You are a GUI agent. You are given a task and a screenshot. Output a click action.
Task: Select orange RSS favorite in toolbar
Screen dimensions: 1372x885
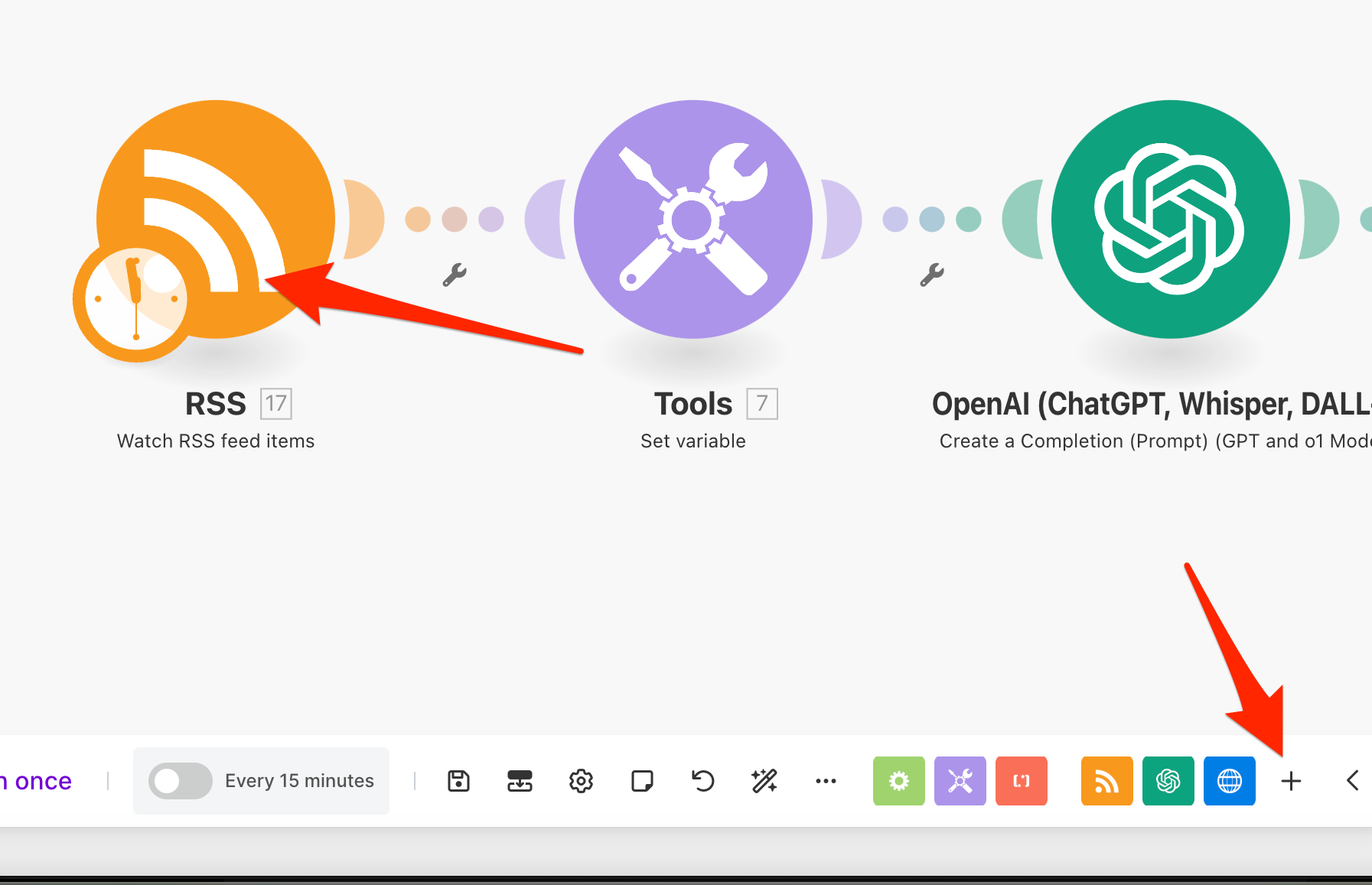click(1107, 781)
